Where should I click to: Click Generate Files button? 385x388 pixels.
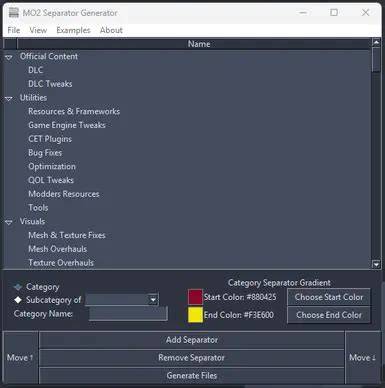point(192,376)
